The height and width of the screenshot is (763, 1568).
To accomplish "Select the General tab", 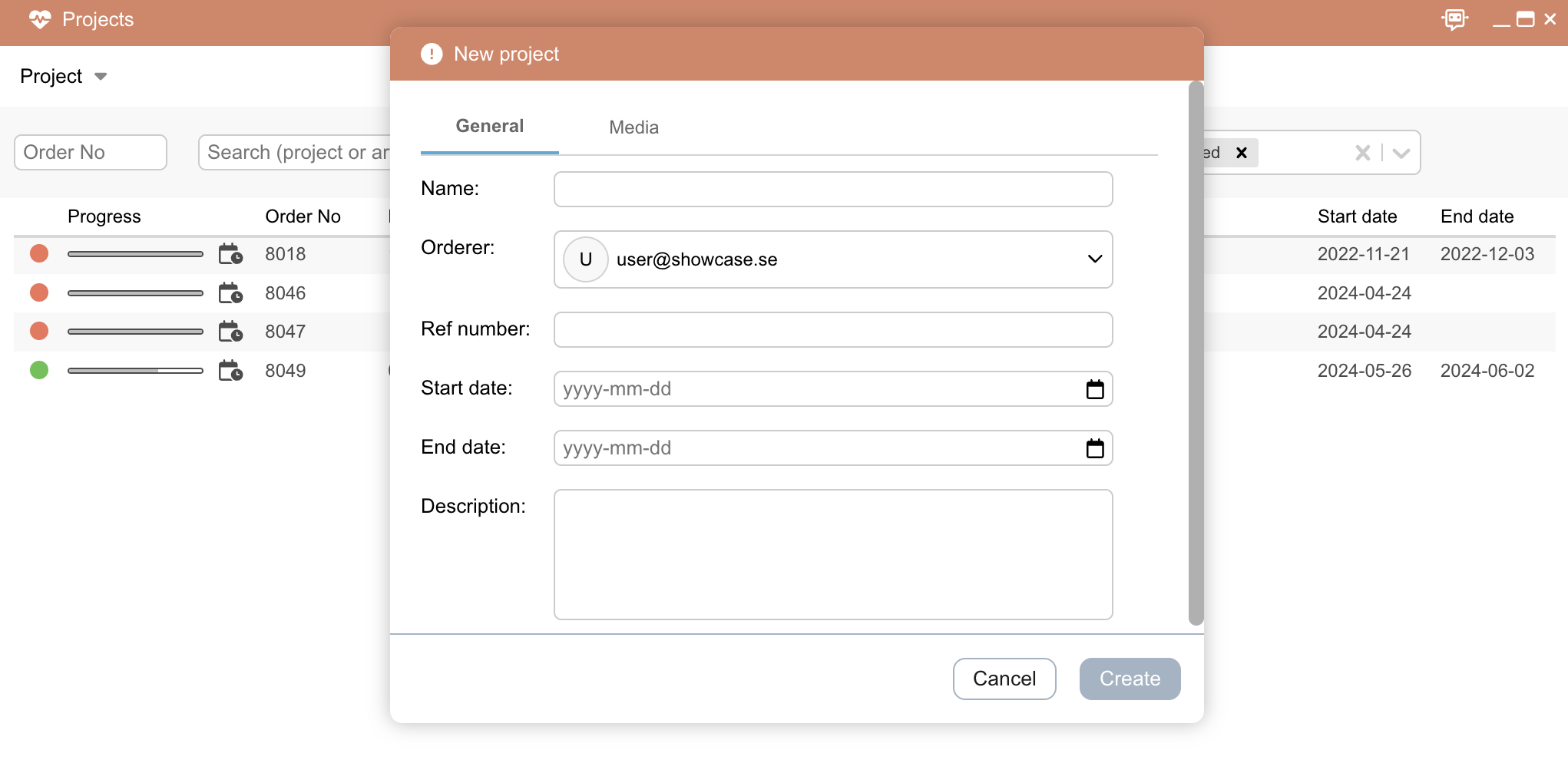I will tap(489, 125).
